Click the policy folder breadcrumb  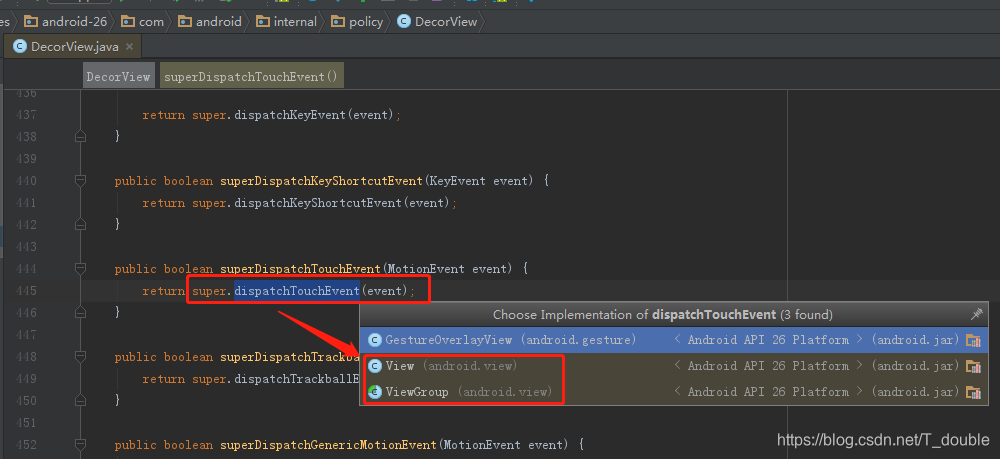click(357, 22)
